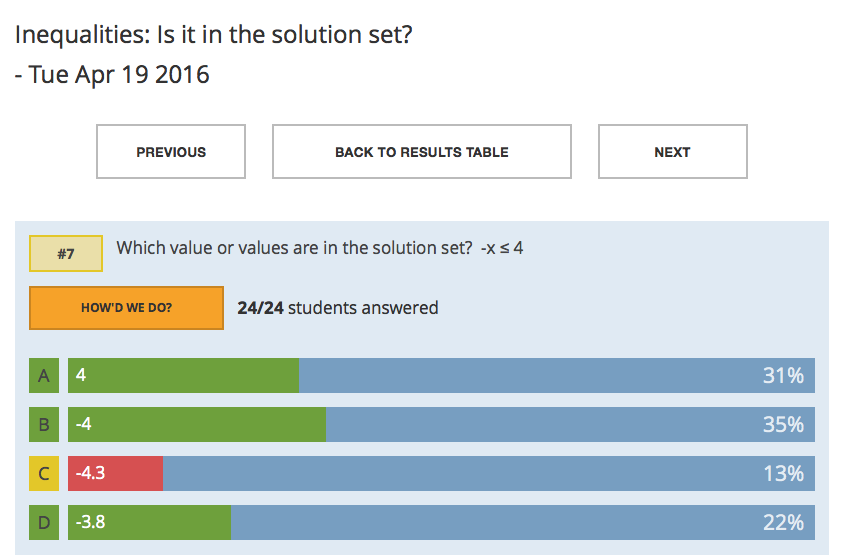This screenshot has width=845, height=555.
Task: Click the 22% result value
Action: pos(783,523)
